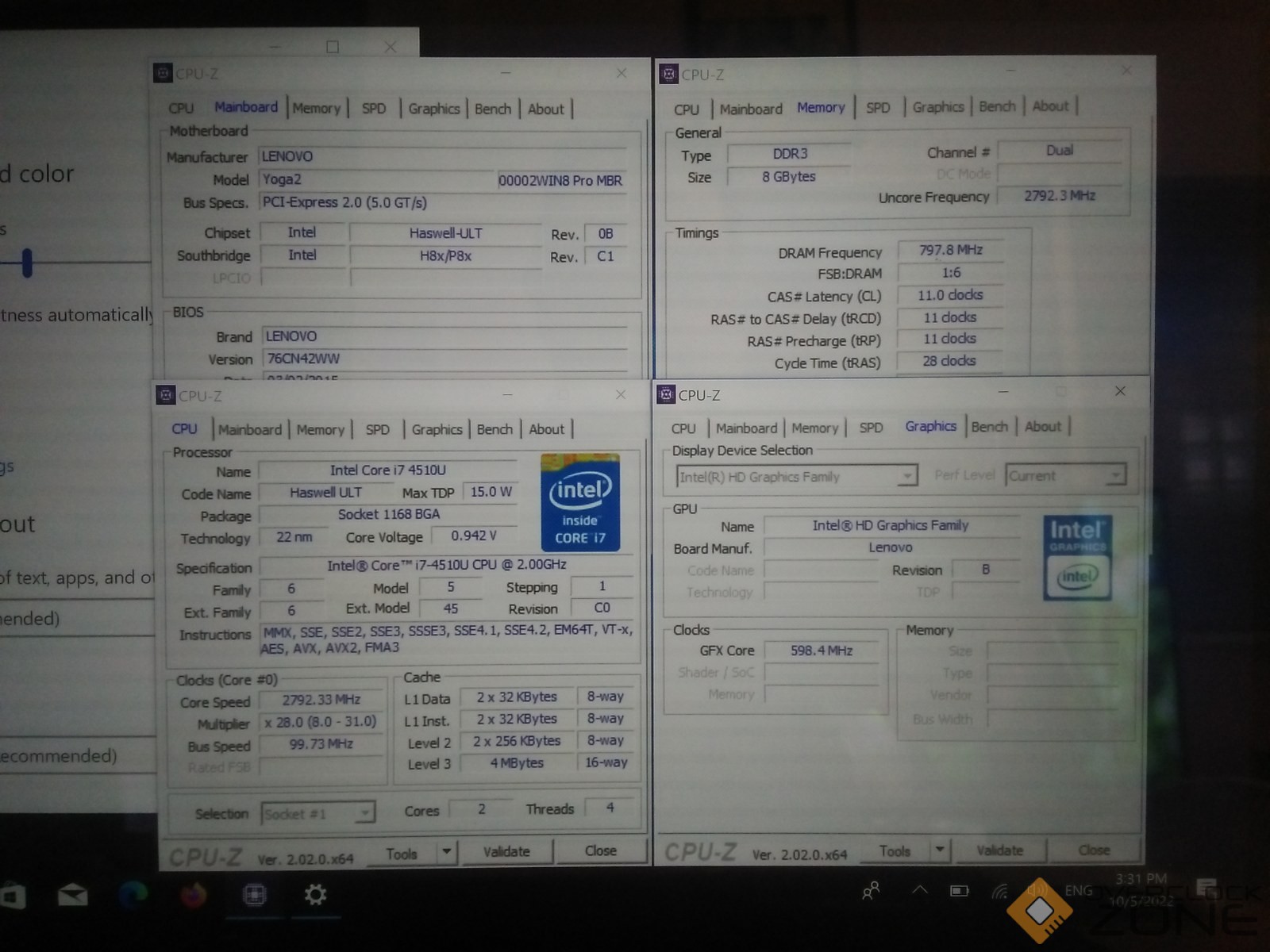Select SPD tab in the Memory window

tap(878, 107)
